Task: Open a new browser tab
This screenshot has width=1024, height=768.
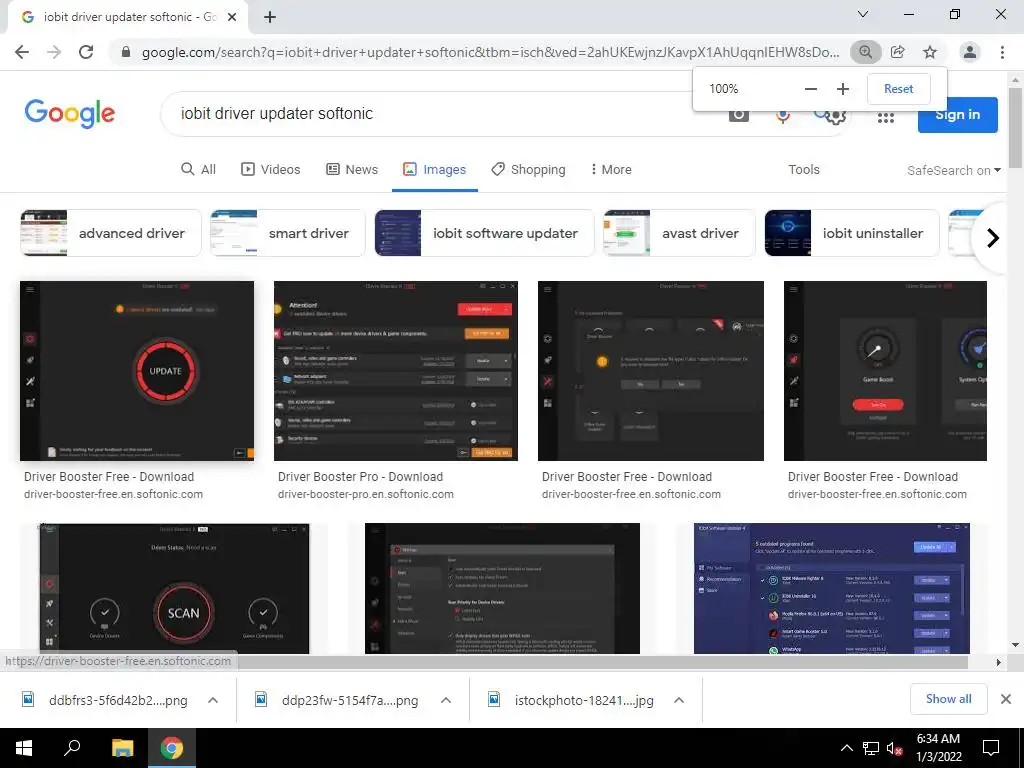Action: pos(270,17)
